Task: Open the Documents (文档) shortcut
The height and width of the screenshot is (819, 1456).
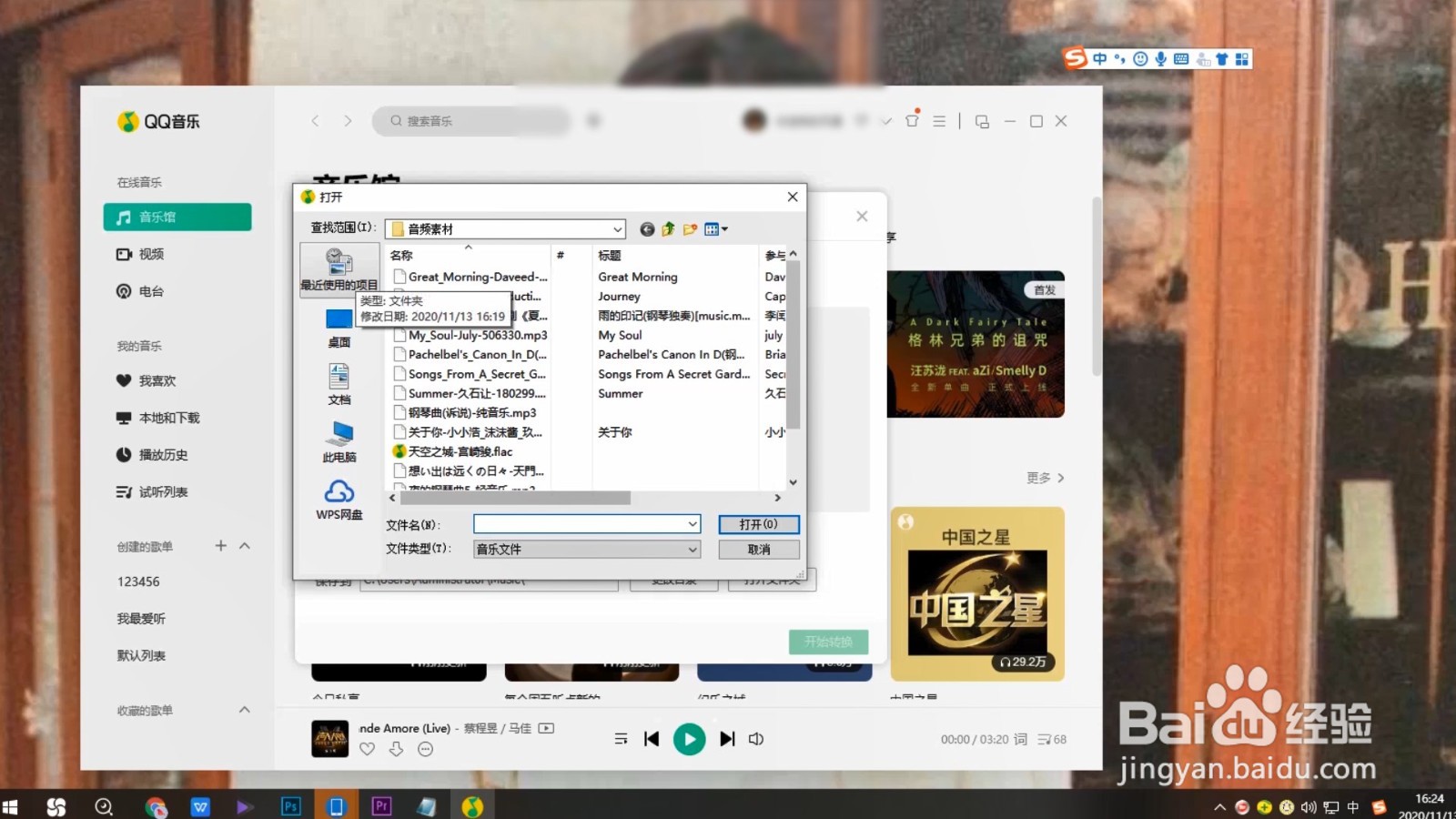Action: [x=339, y=384]
